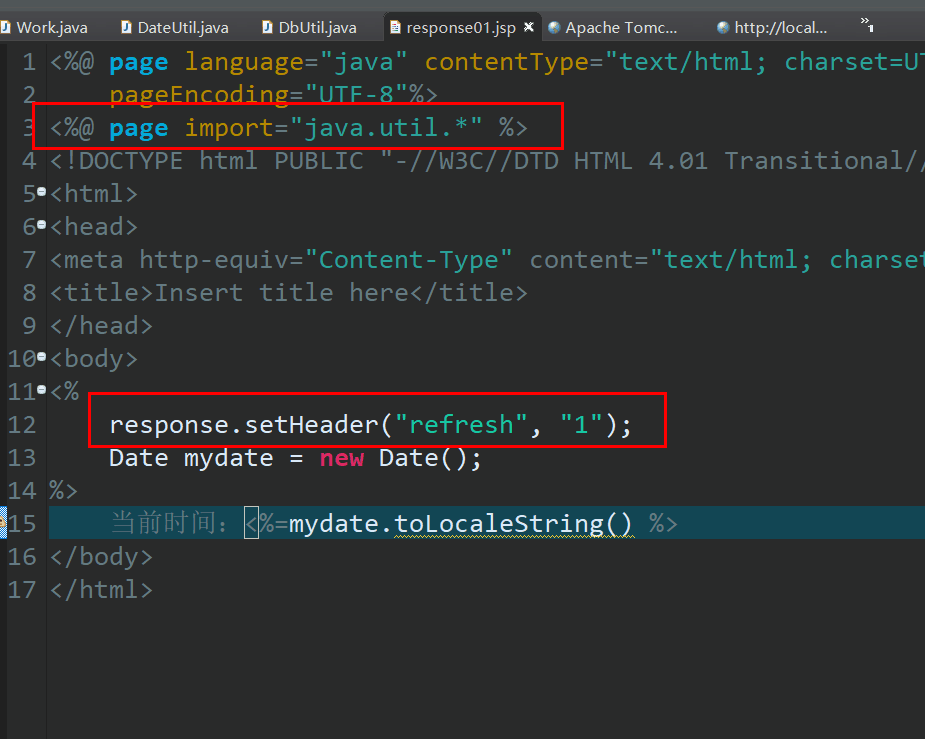Click the http://local globe icon
Image resolution: width=925 pixels, height=739 pixels.
(723, 28)
